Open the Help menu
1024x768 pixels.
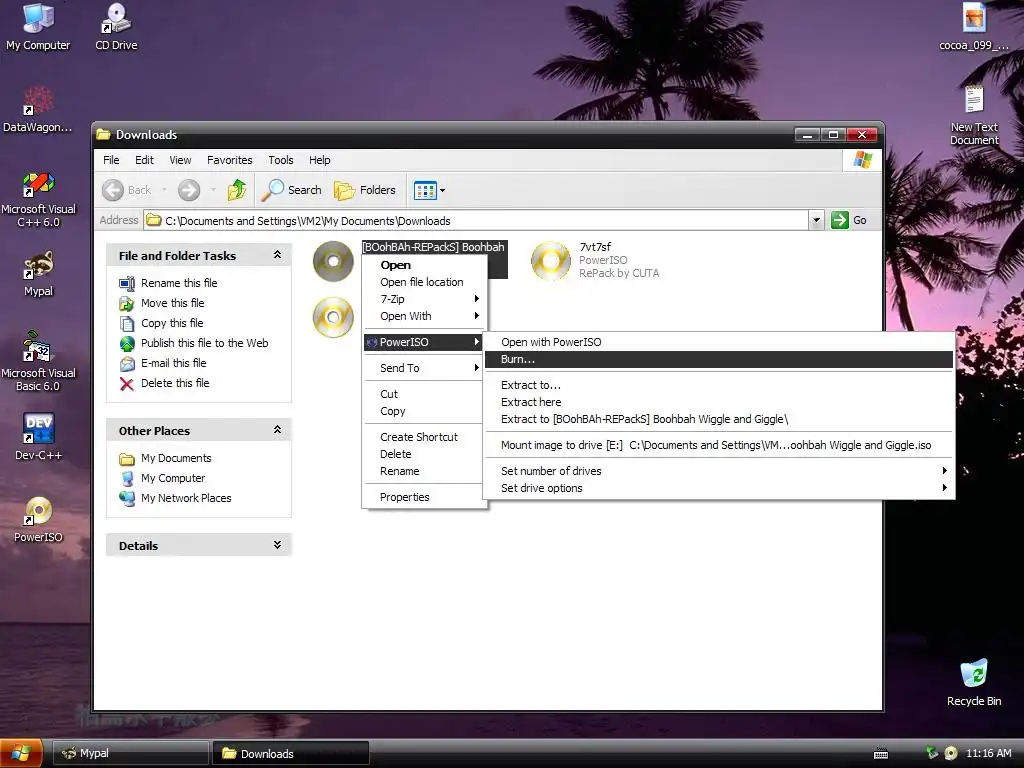coord(319,160)
